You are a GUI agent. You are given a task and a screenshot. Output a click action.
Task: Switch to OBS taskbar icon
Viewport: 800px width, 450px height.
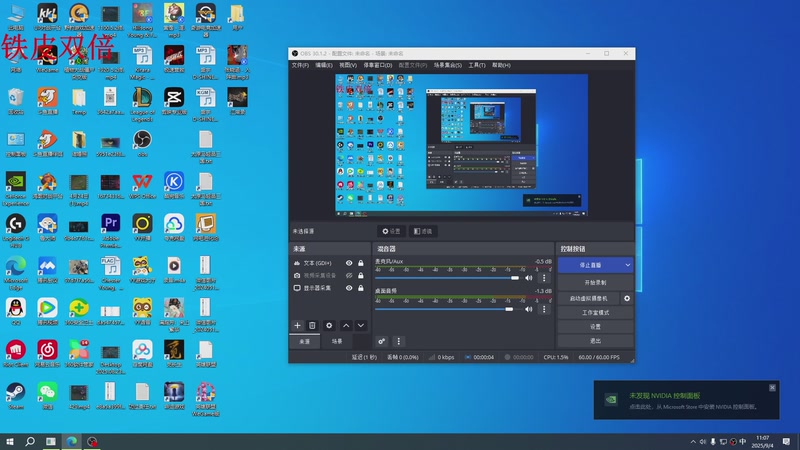tap(92, 441)
